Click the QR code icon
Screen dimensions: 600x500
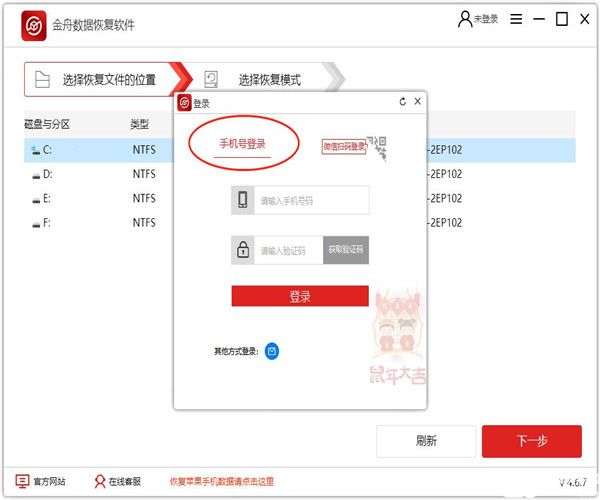tap(378, 147)
